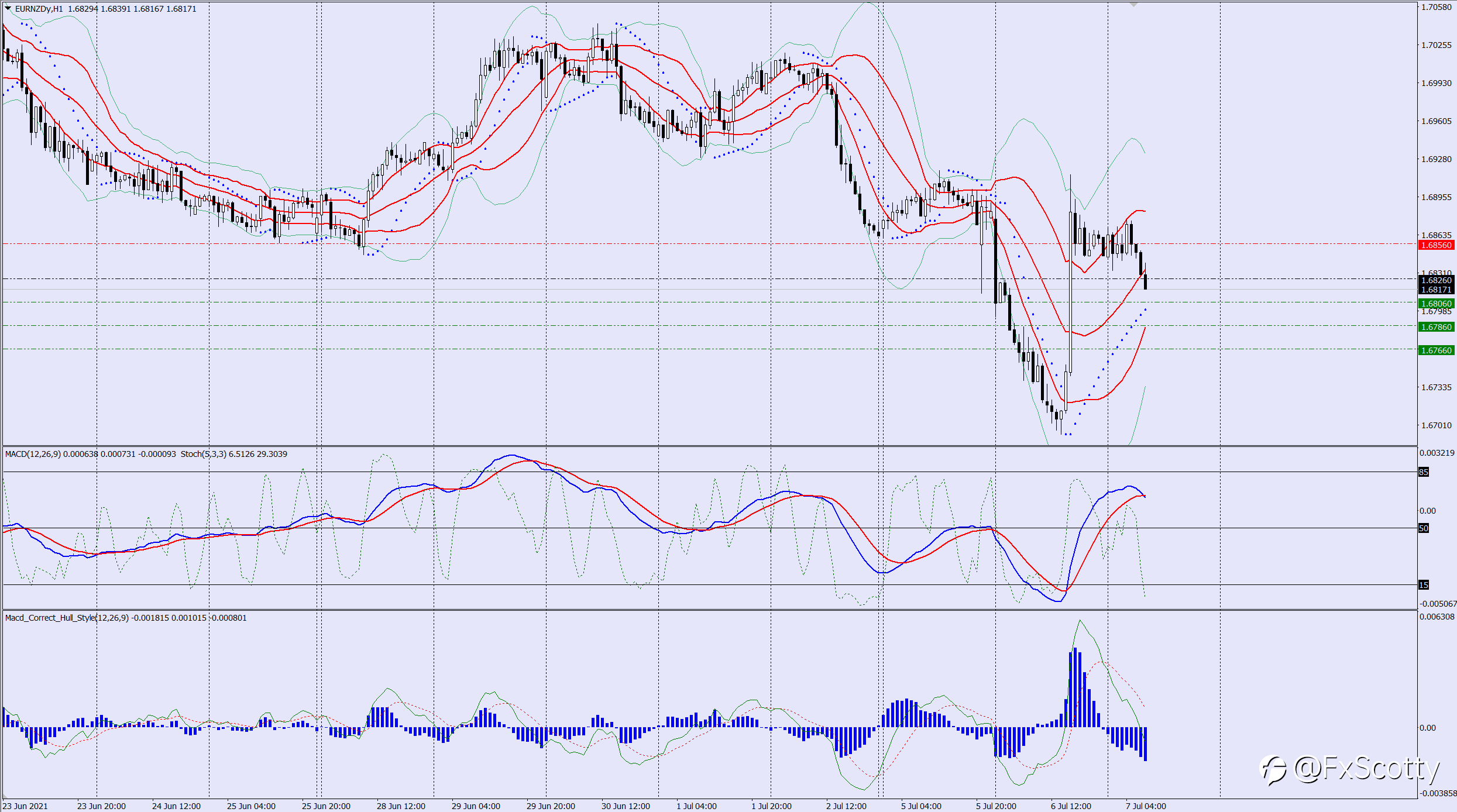Click the red 1.68560 price tag
The height and width of the screenshot is (812, 1457).
1437,245
